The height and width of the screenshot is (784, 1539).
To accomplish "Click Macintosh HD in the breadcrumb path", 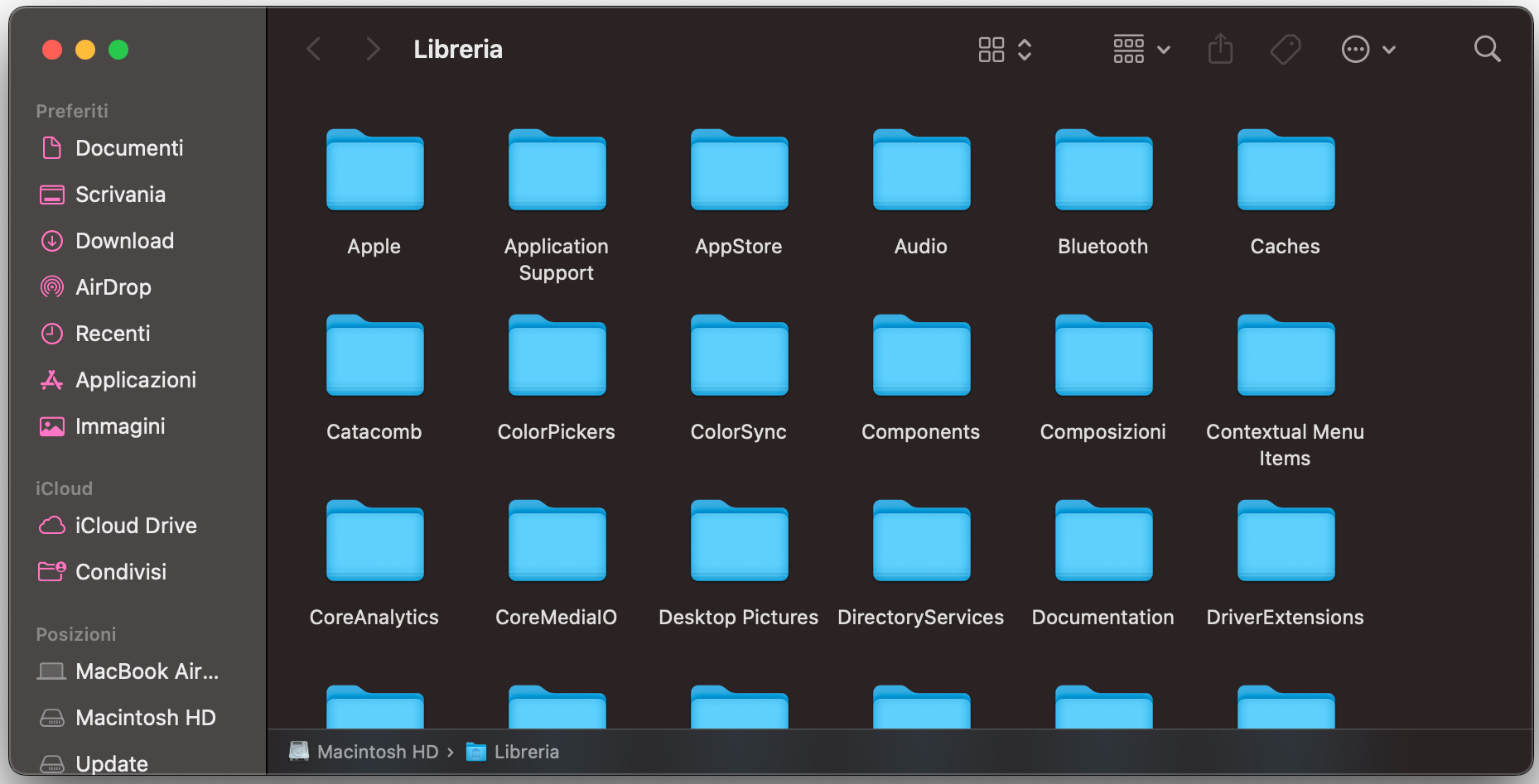I will coord(378,751).
